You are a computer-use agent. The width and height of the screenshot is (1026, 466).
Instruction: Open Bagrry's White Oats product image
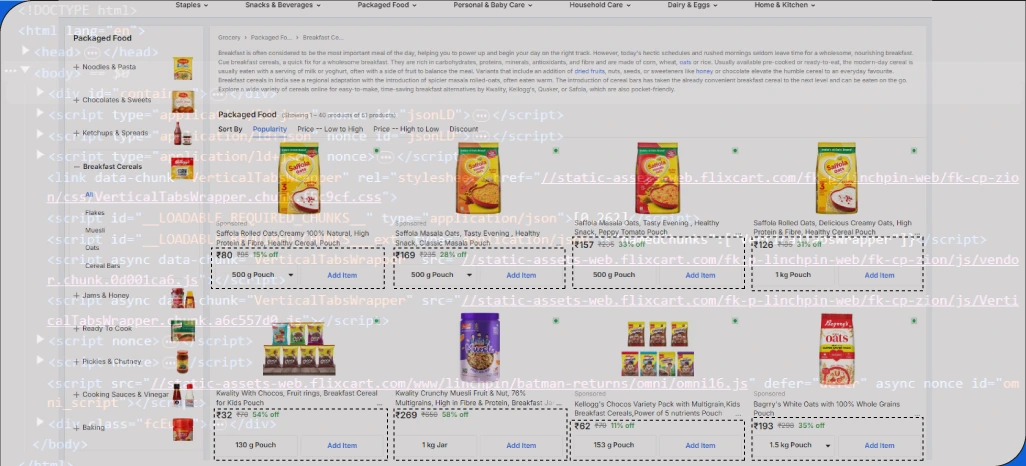coord(837,349)
